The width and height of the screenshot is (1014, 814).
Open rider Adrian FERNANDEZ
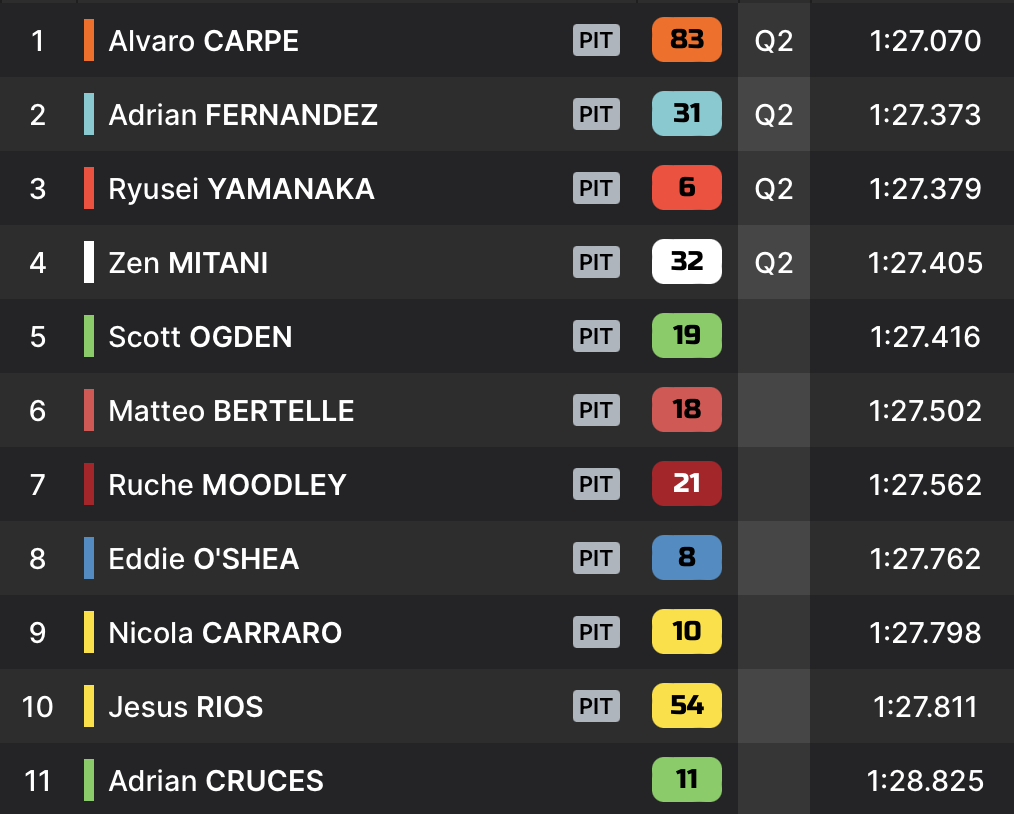click(243, 115)
